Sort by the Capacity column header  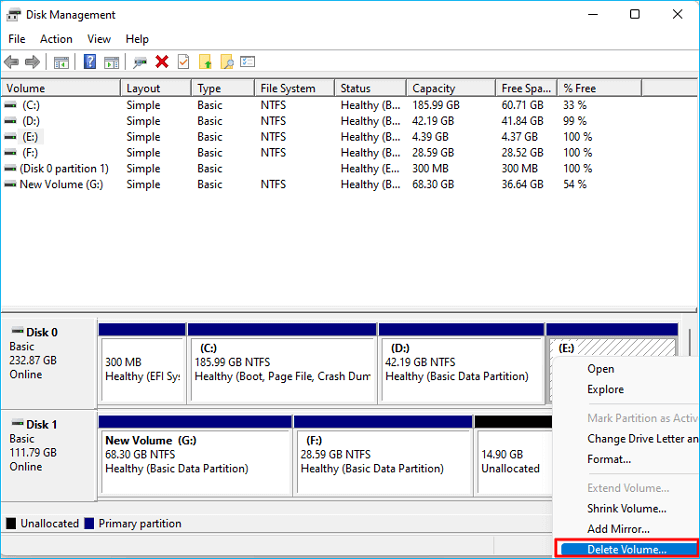point(433,88)
